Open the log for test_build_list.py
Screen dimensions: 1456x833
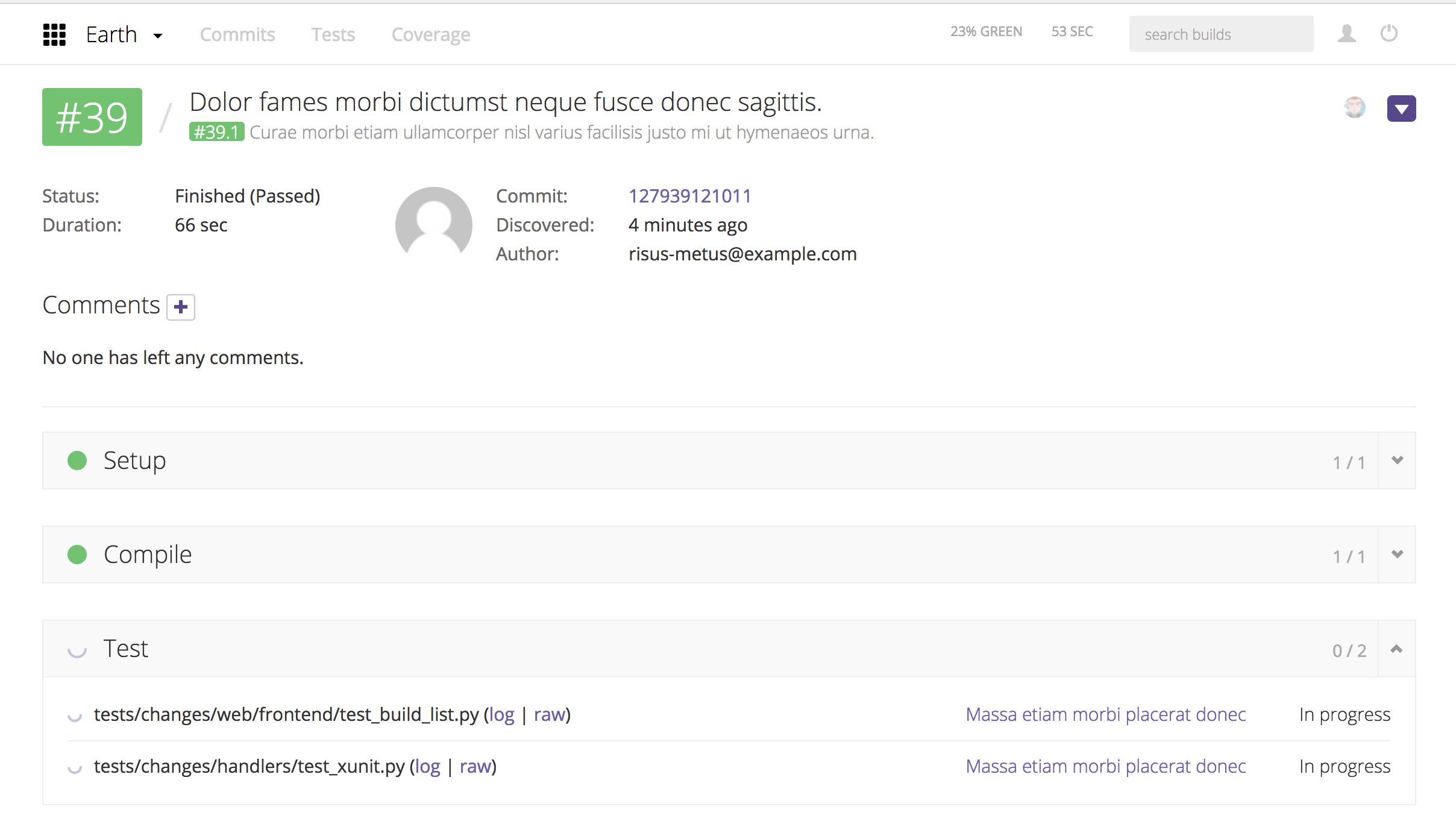coord(501,714)
